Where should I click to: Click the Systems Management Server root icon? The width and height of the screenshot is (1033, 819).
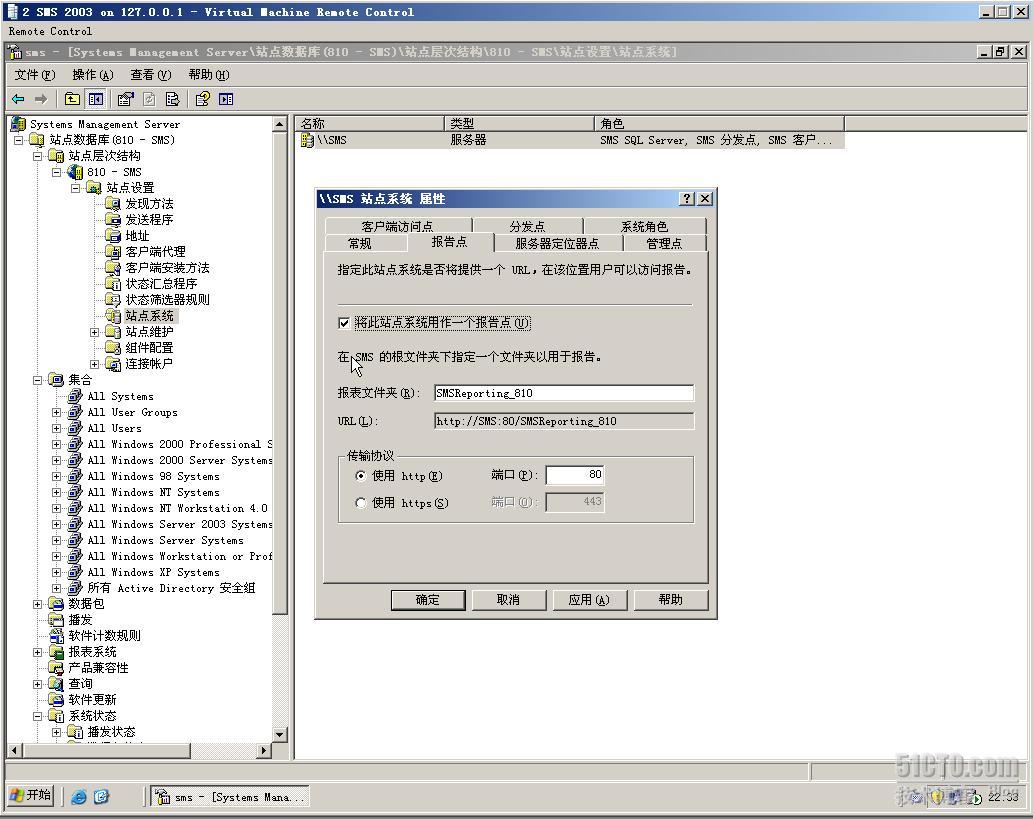click(x=18, y=124)
